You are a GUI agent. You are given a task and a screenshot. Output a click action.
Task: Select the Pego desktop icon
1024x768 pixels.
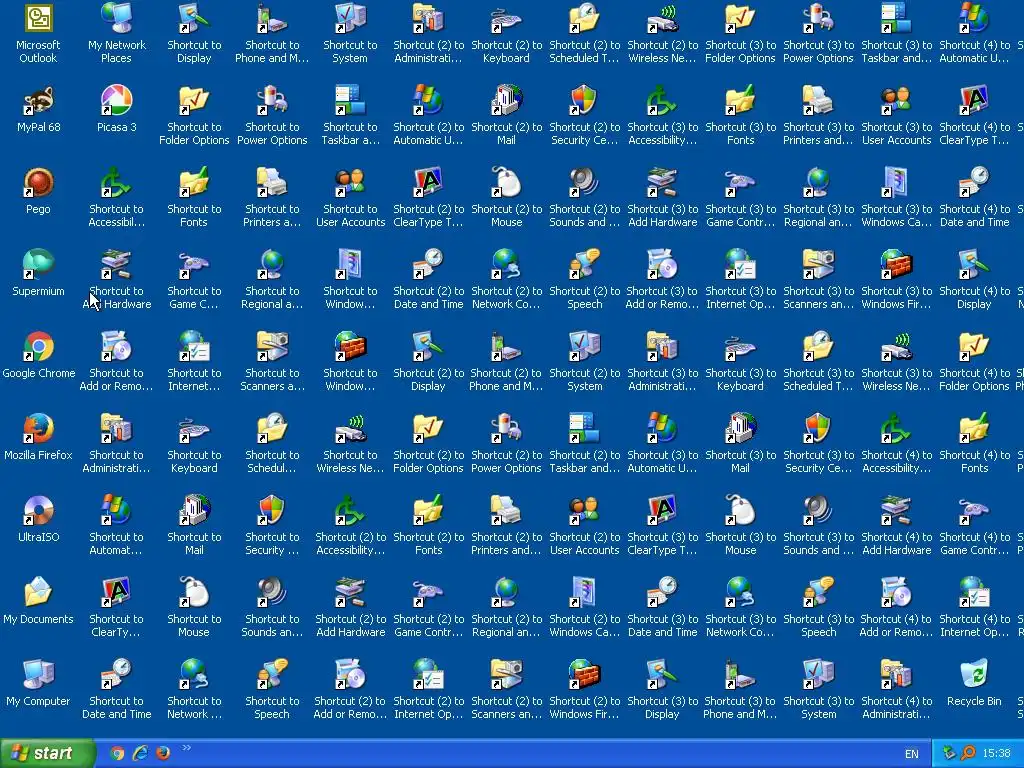[x=38, y=191]
